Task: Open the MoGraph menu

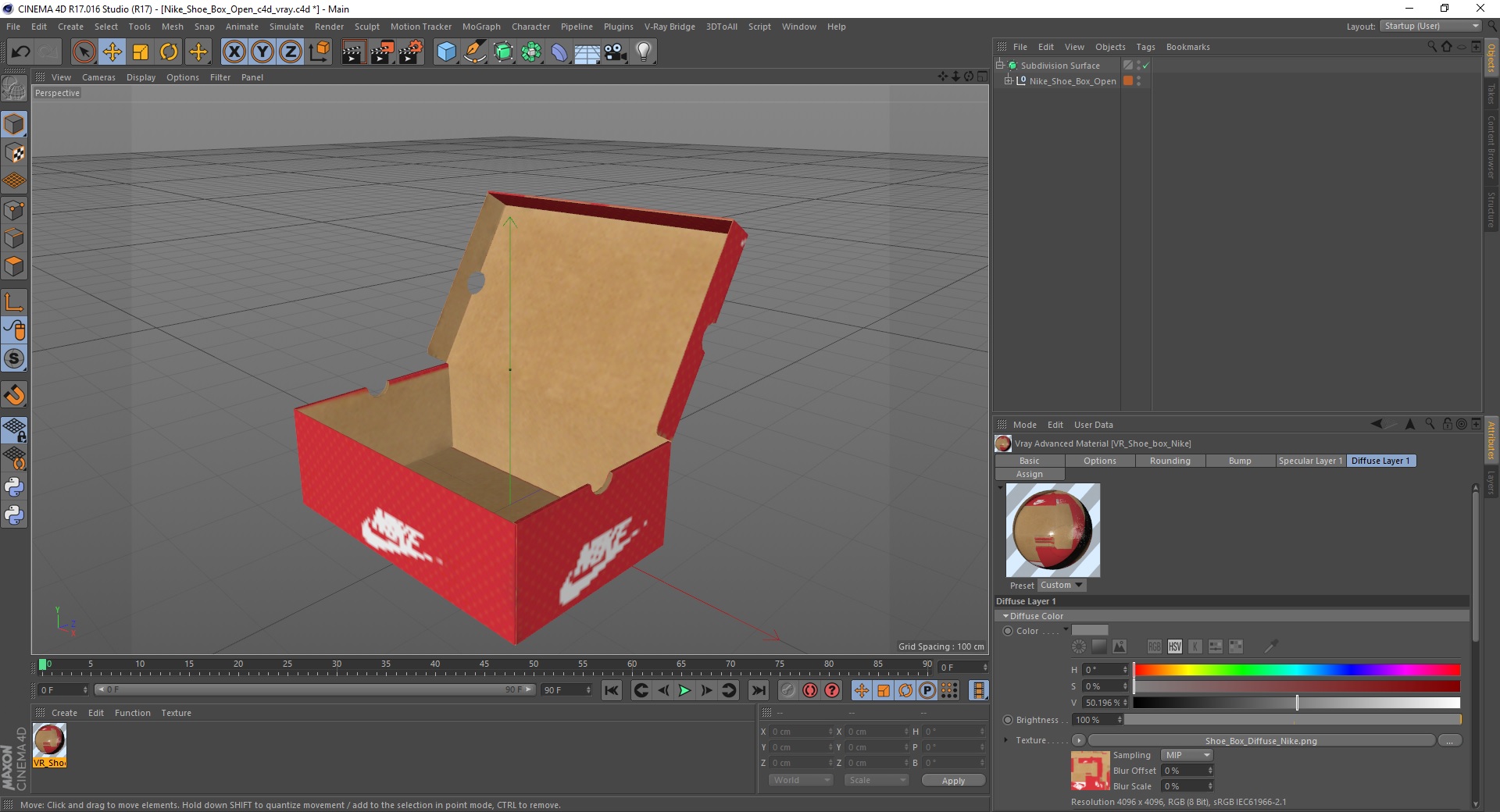Action: pyautogui.click(x=481, y=27)
